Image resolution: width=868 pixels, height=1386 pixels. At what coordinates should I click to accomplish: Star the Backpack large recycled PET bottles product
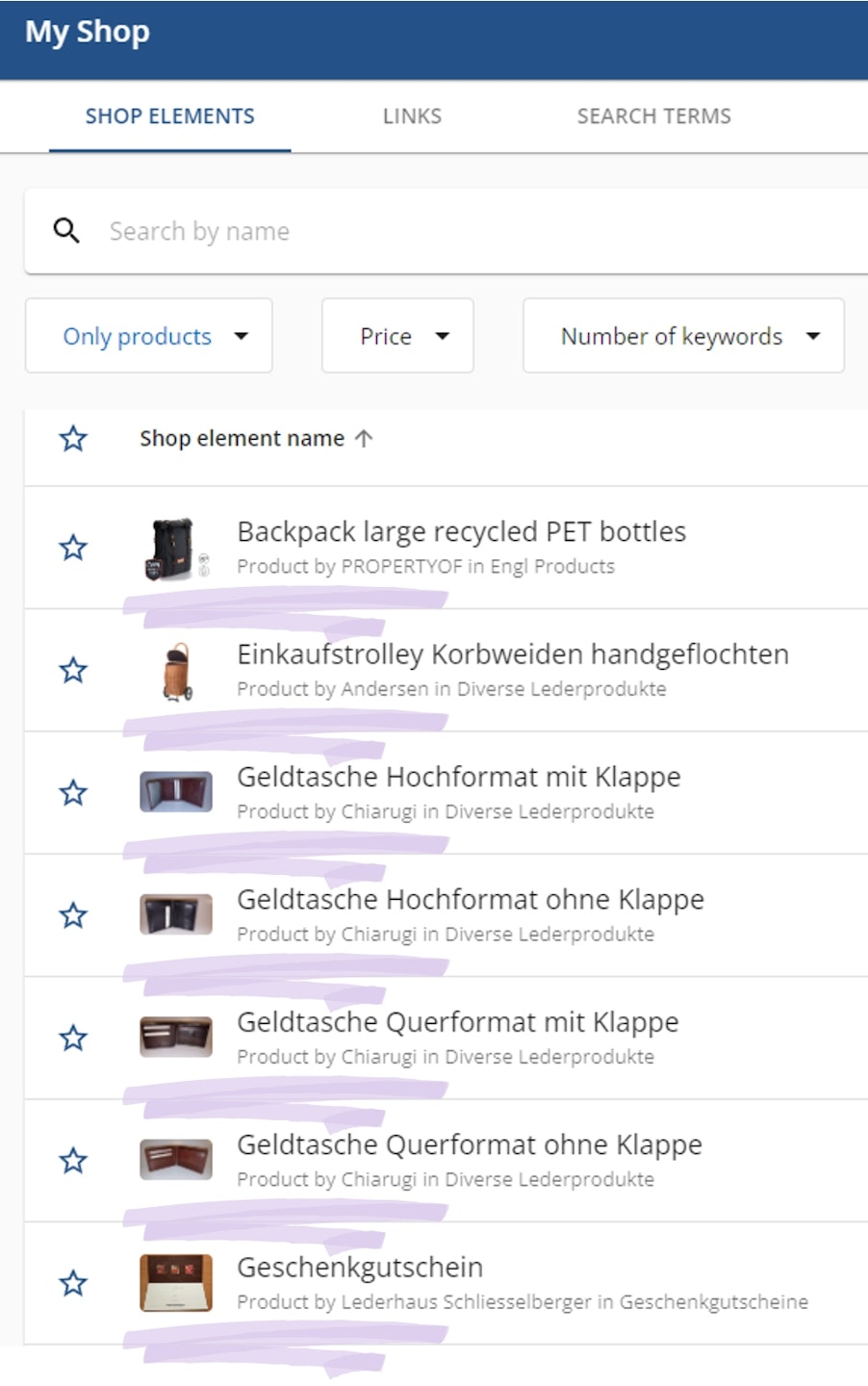tap(73, 548)
